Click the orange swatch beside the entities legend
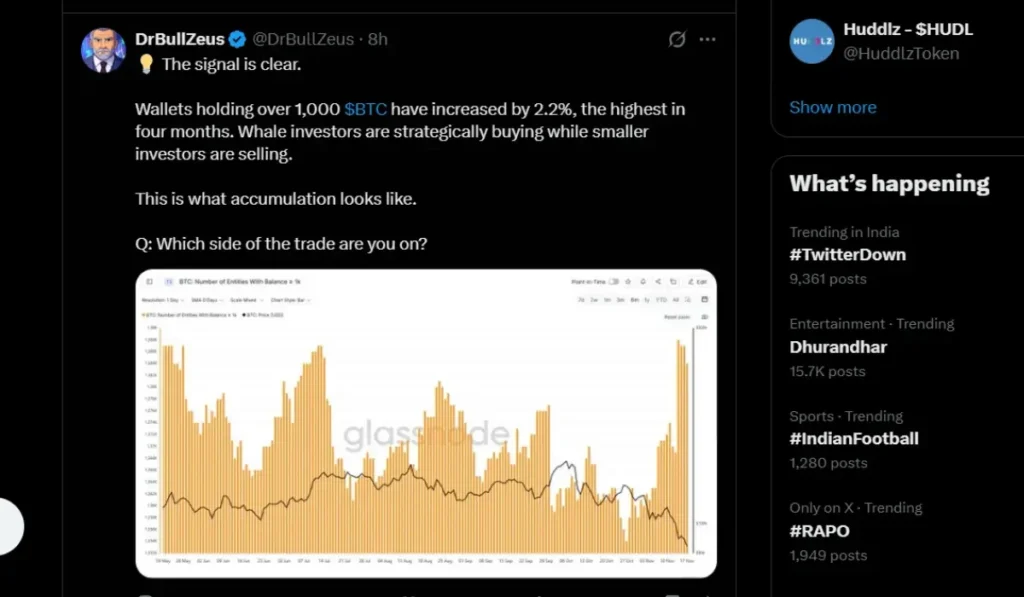Viewport: 1024px width, 597px height. [x=144, y=316]
